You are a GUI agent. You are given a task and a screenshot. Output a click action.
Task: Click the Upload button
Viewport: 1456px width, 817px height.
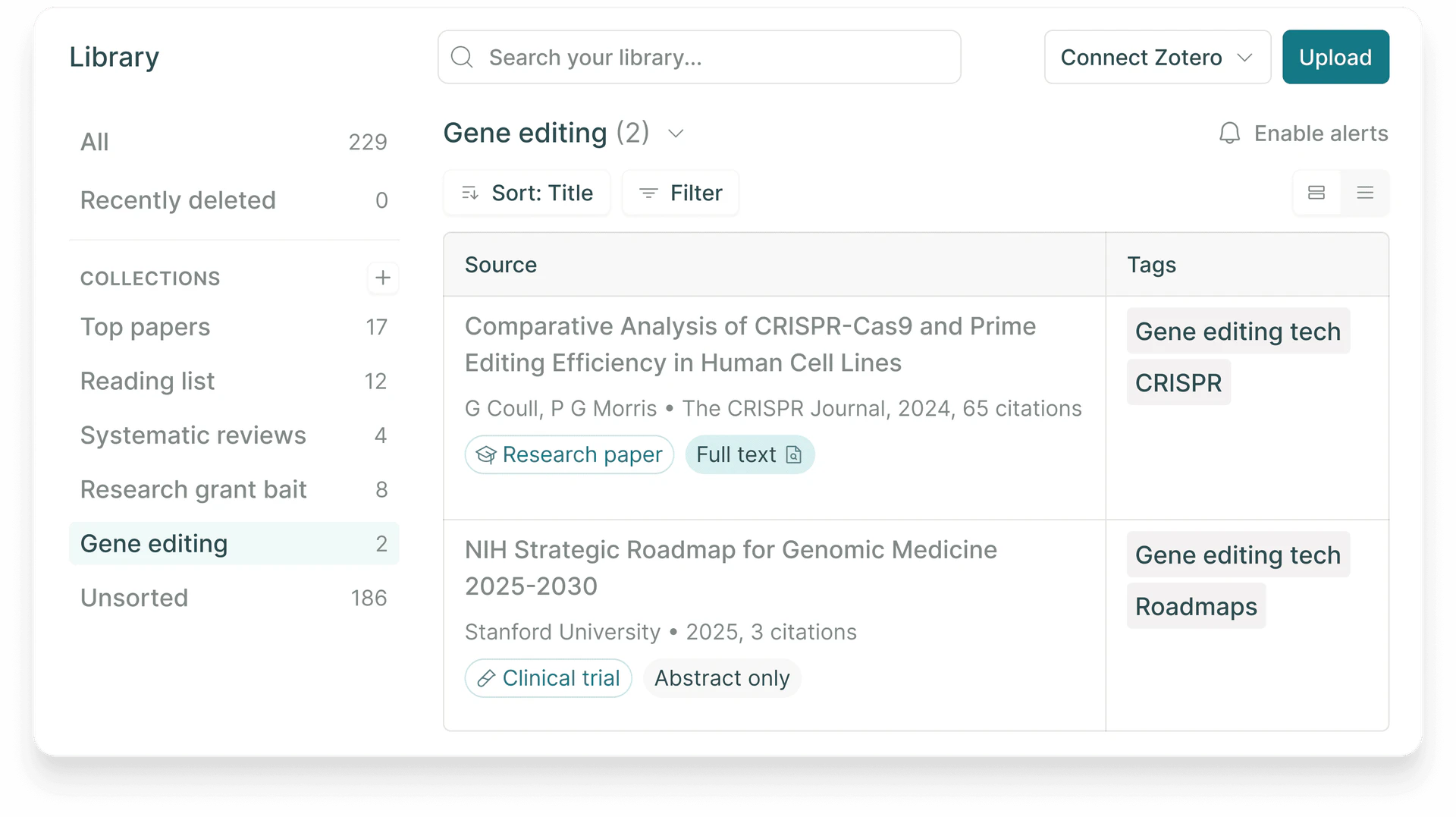pyautogui.click(x=1335, y=57)
